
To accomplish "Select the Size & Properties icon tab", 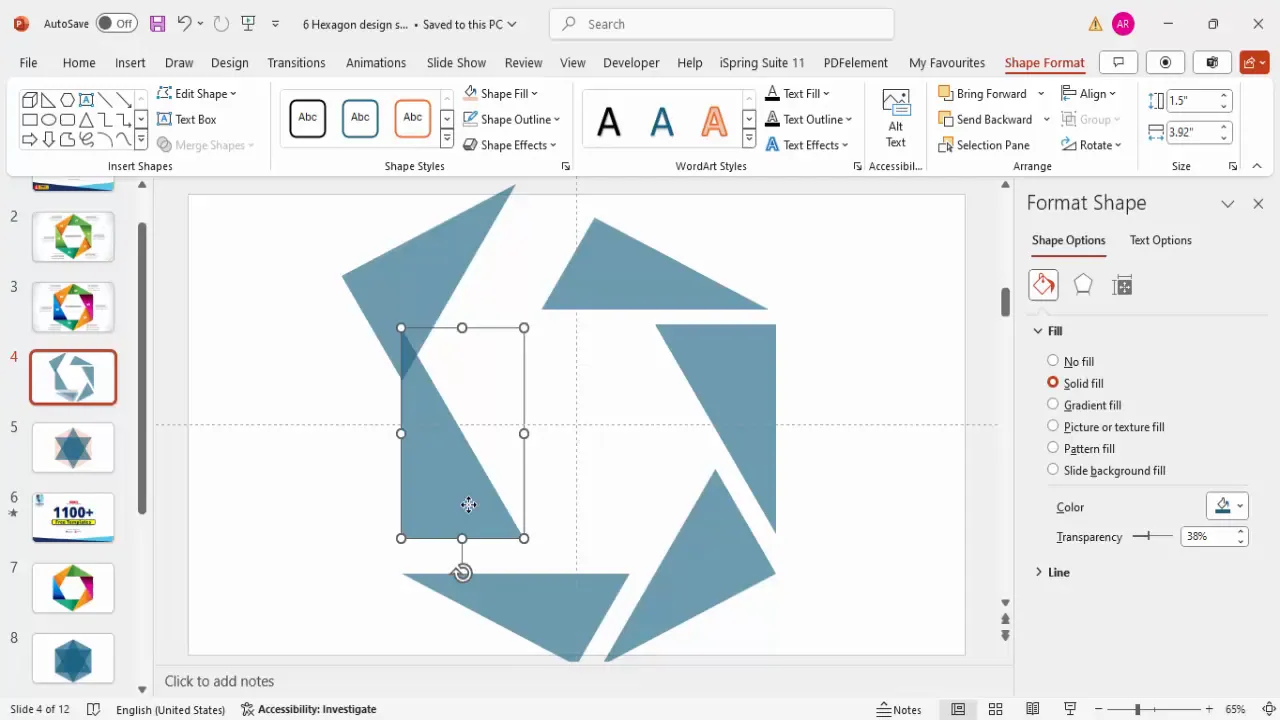I will coord(1122,285).
